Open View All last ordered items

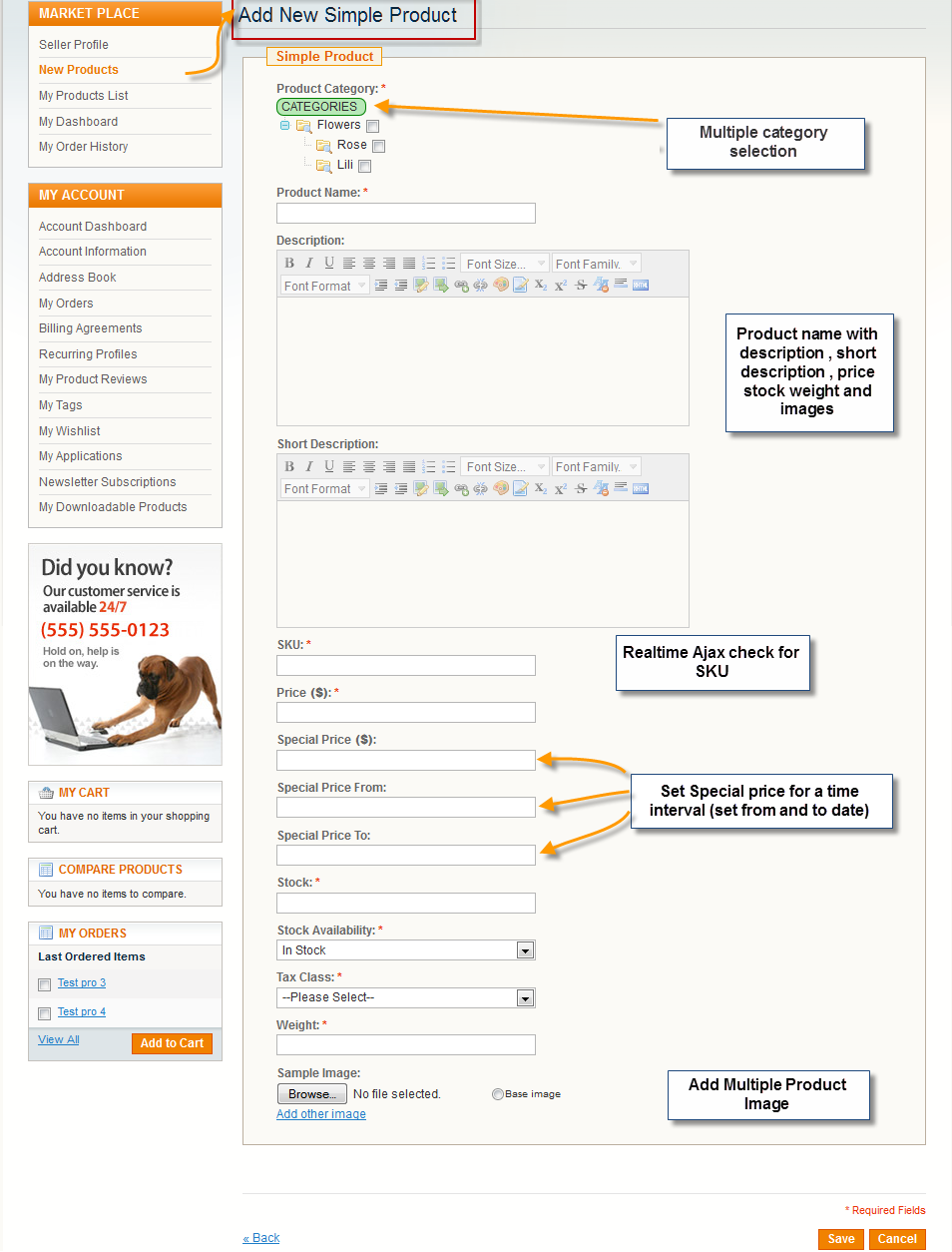(59, 1039)
